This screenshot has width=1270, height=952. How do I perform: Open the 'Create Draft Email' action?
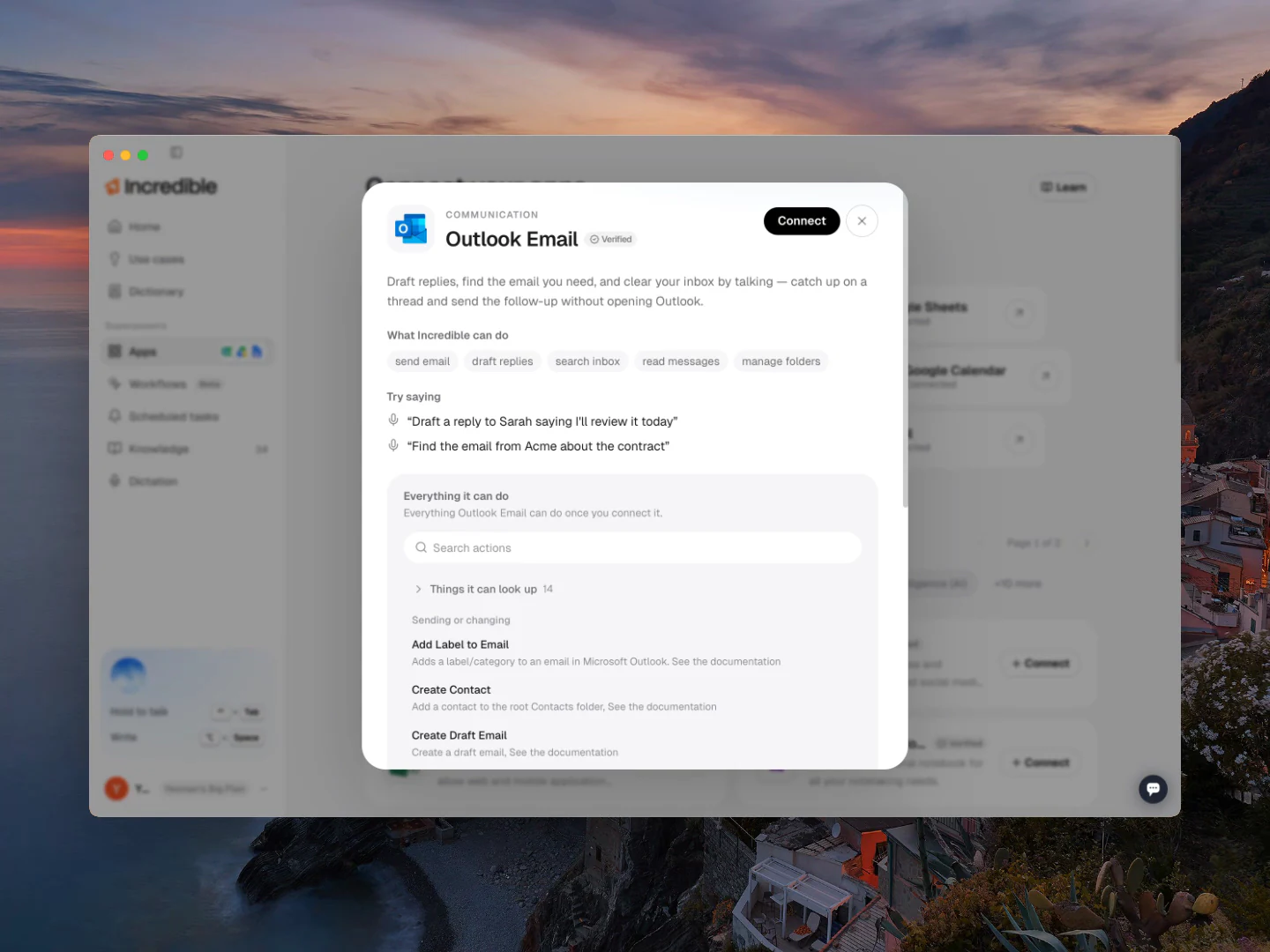[x=515, y=743]
